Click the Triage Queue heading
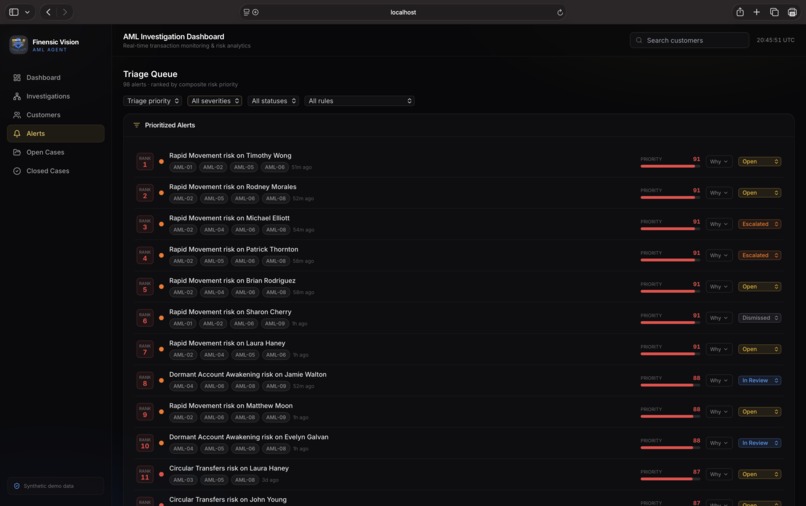 tap(150, 74)
